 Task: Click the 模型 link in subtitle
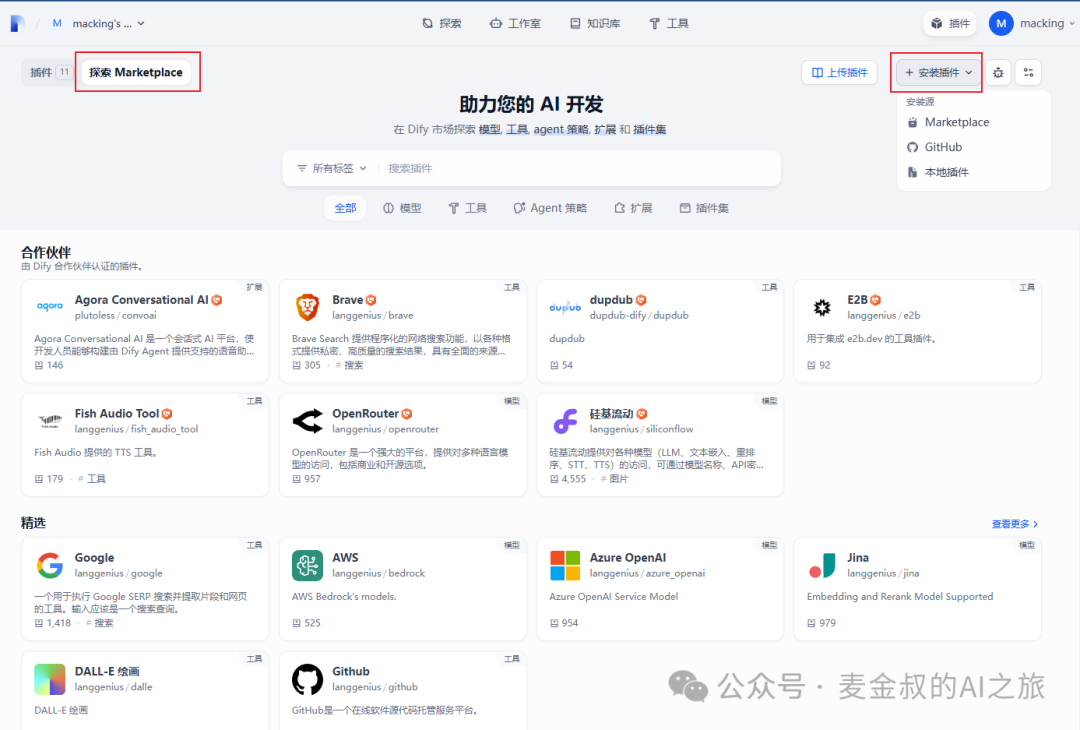490,129
